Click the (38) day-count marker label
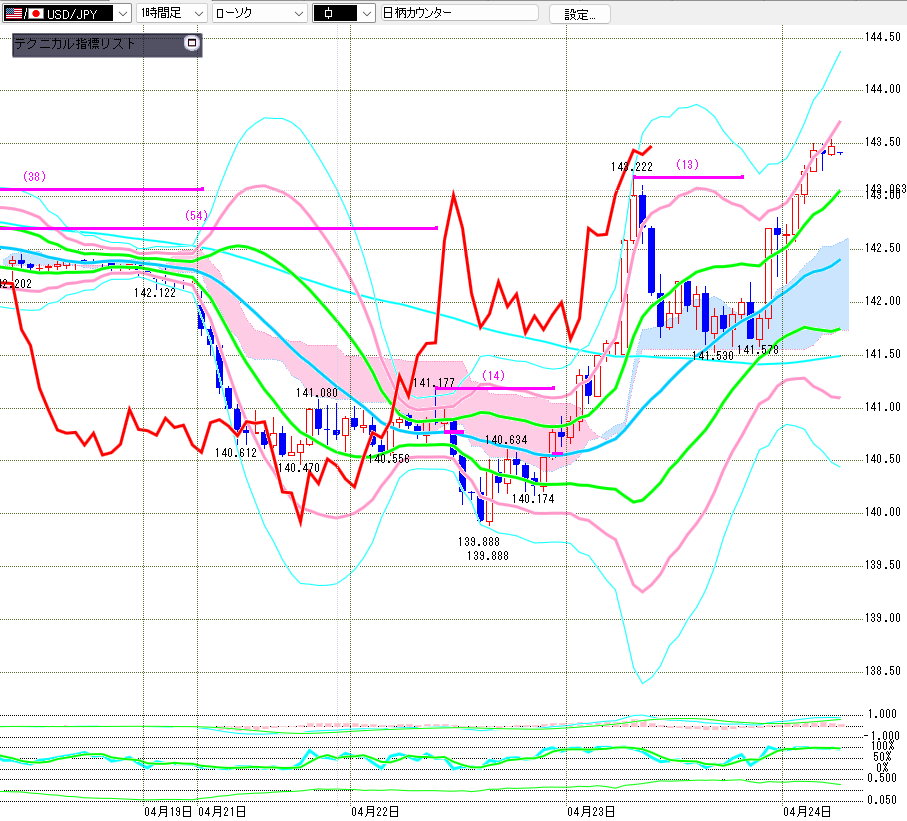 [34, 176]
